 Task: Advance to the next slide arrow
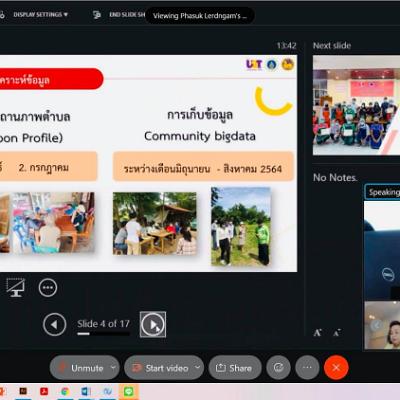point(153,324)
